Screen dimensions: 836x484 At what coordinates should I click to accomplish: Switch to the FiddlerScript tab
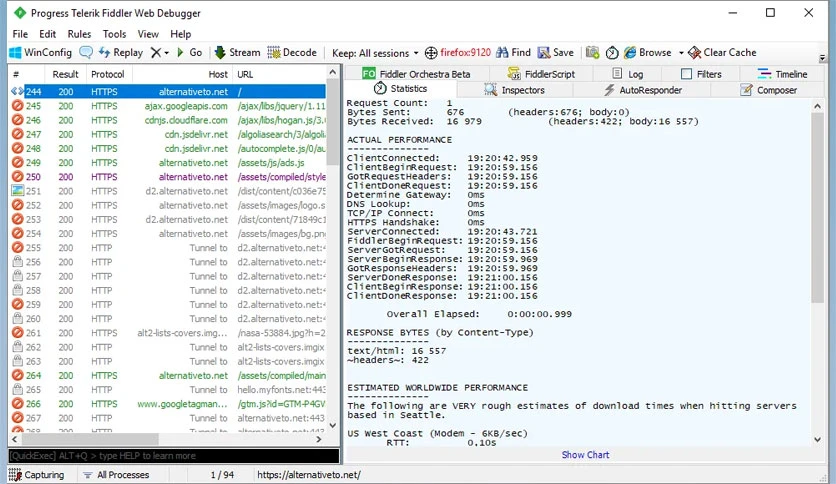point(541,74)
